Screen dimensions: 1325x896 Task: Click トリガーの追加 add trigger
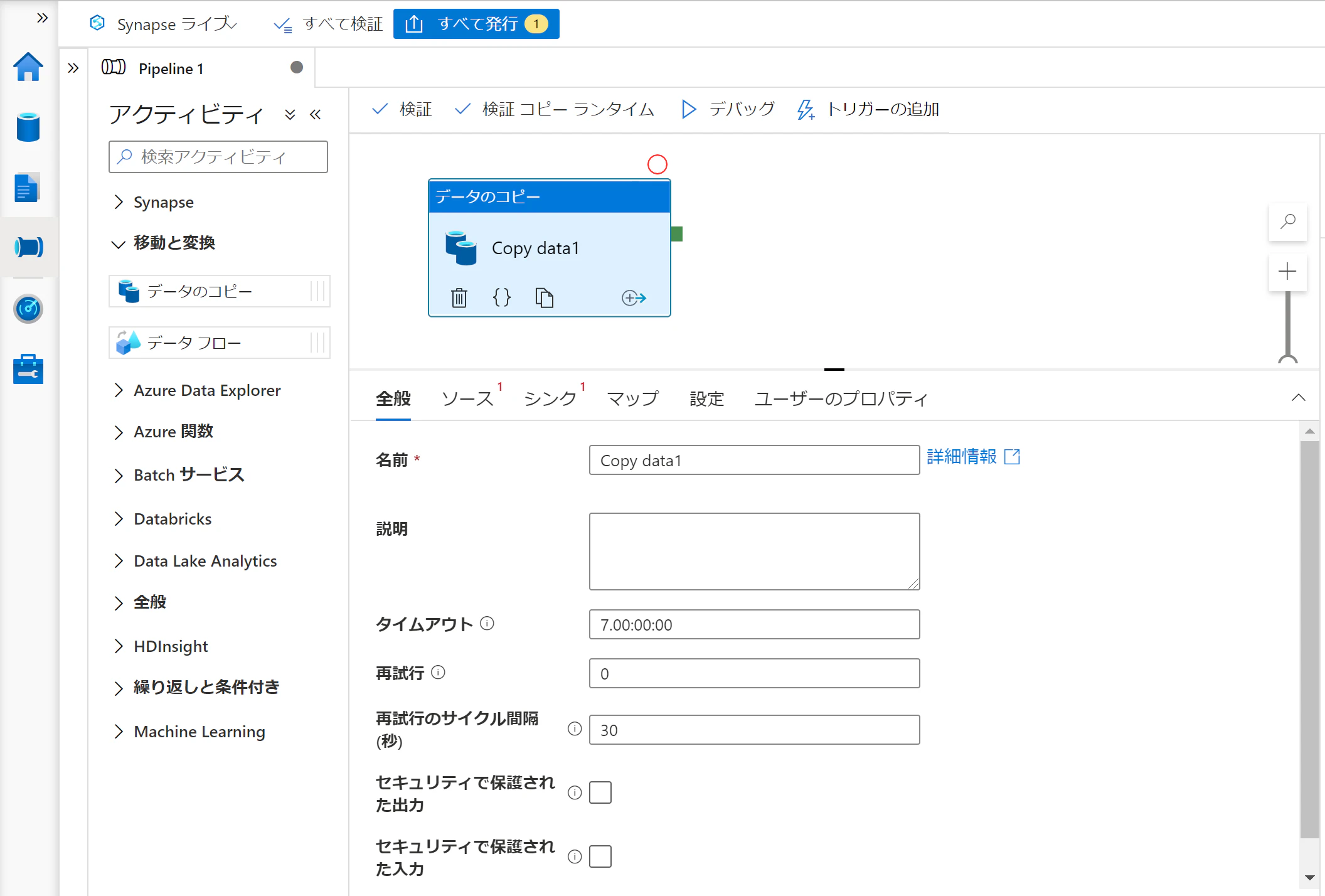tap(868, 109)
